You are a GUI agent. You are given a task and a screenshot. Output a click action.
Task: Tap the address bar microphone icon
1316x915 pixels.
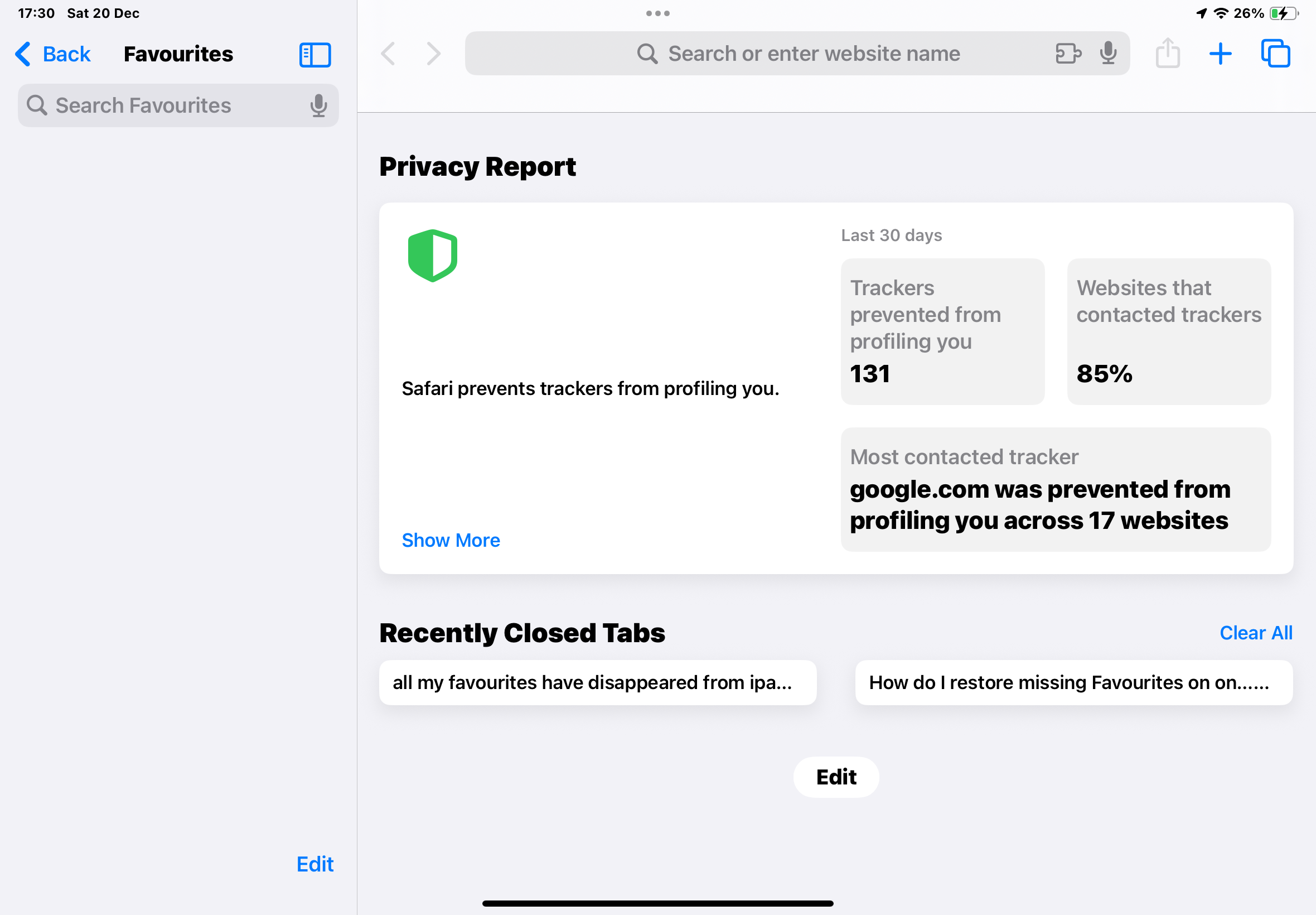1108,54
